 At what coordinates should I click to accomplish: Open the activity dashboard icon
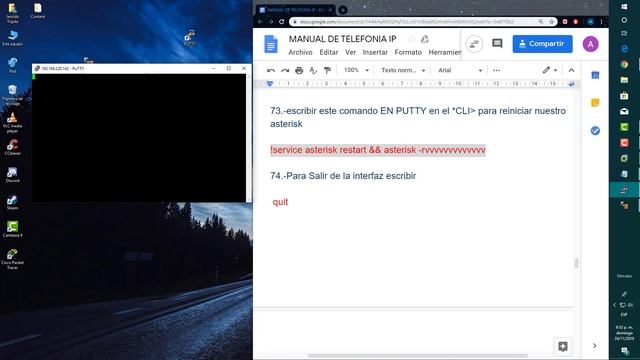click(x=474, y=44)
